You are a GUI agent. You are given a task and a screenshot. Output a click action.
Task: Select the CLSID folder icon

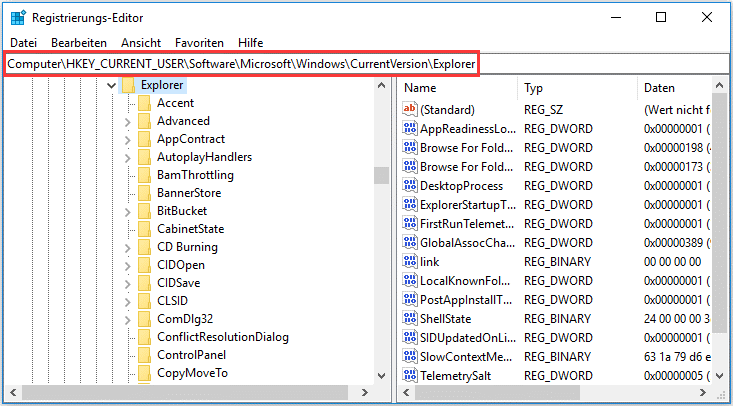point(144,301)
